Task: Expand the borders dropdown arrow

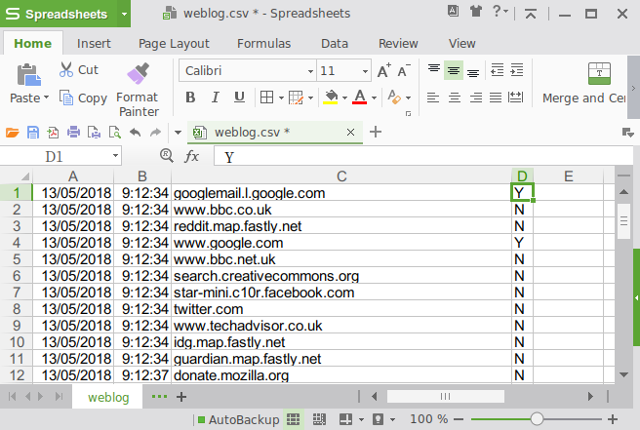Action: [x=281, y=98]
